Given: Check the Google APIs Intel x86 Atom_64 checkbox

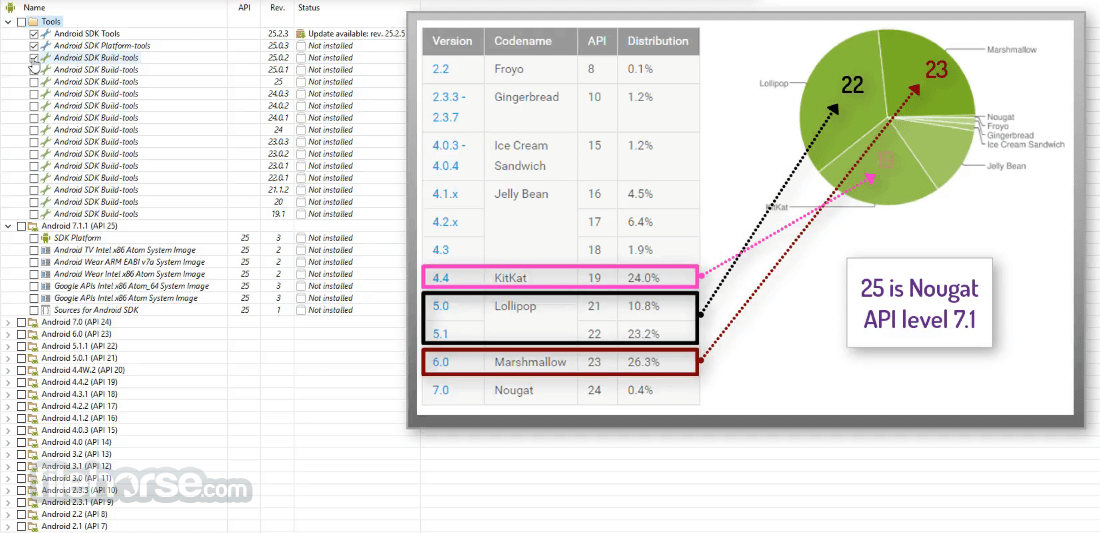Looking at the screenshot, I should click(34, 286).
